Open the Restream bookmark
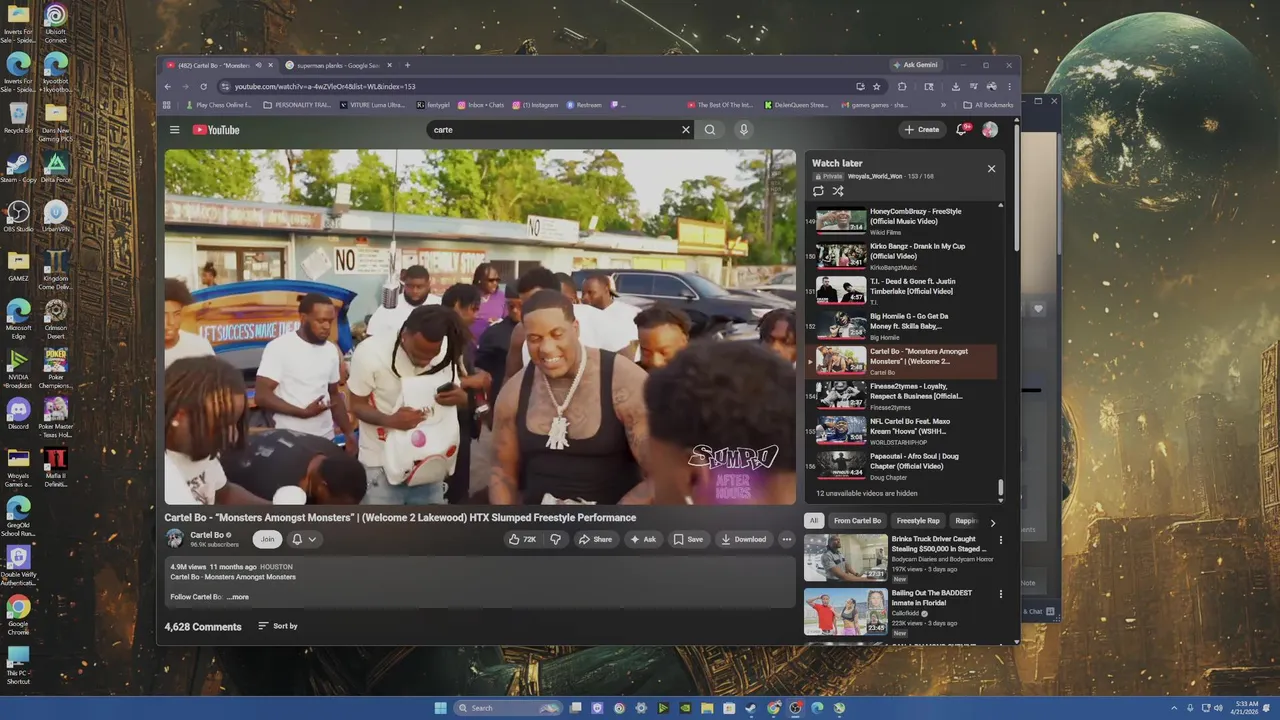1280x720 pixels. point(585,105)
